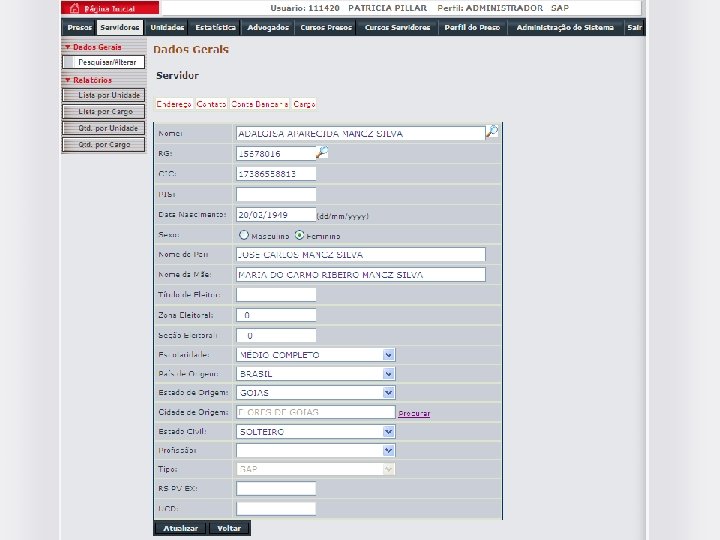Open the Advogados menu

click(268, 28)
